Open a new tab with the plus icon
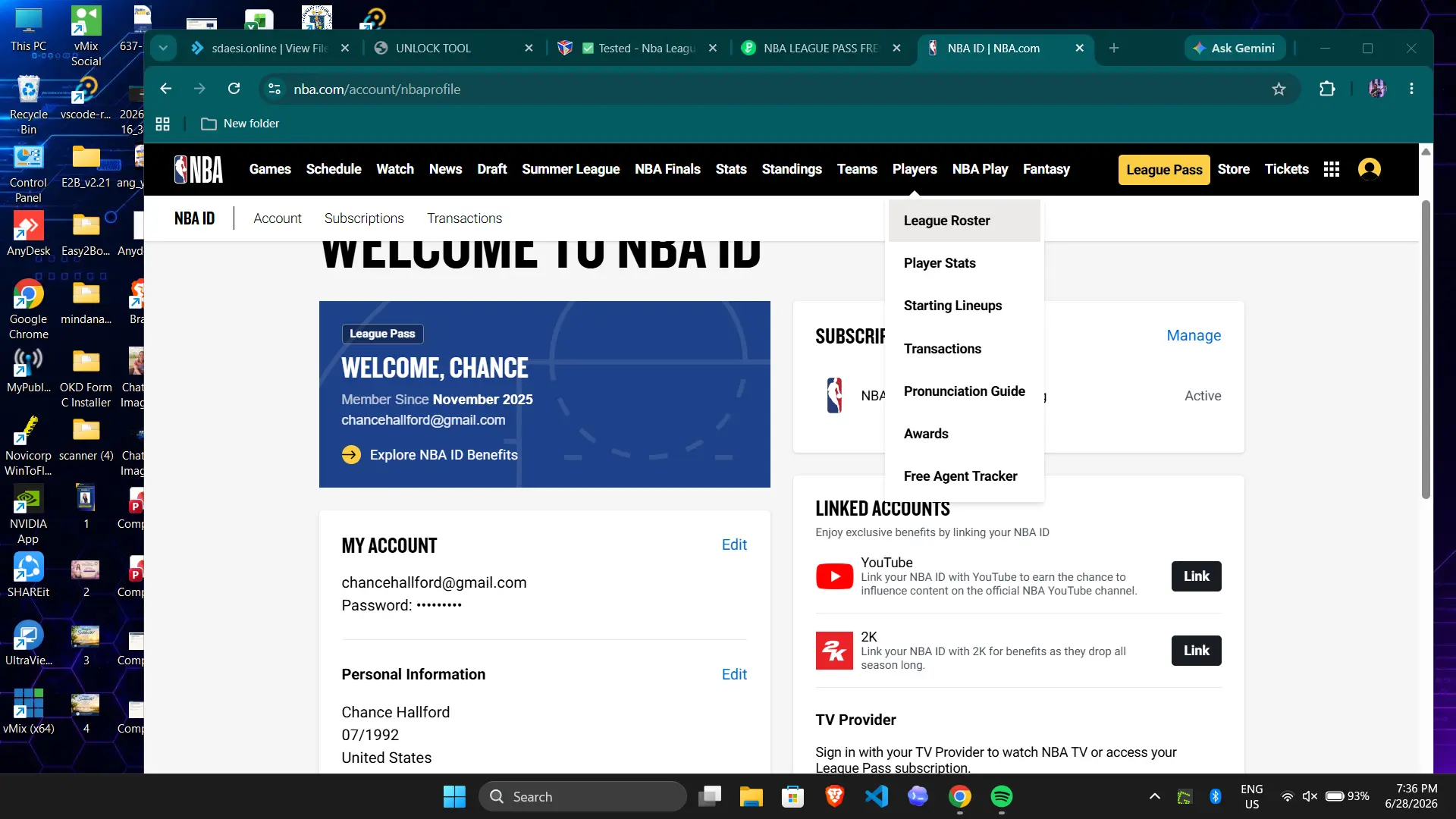Image resolution: width=1456 pixels, height=819 pixels. 1113,48
